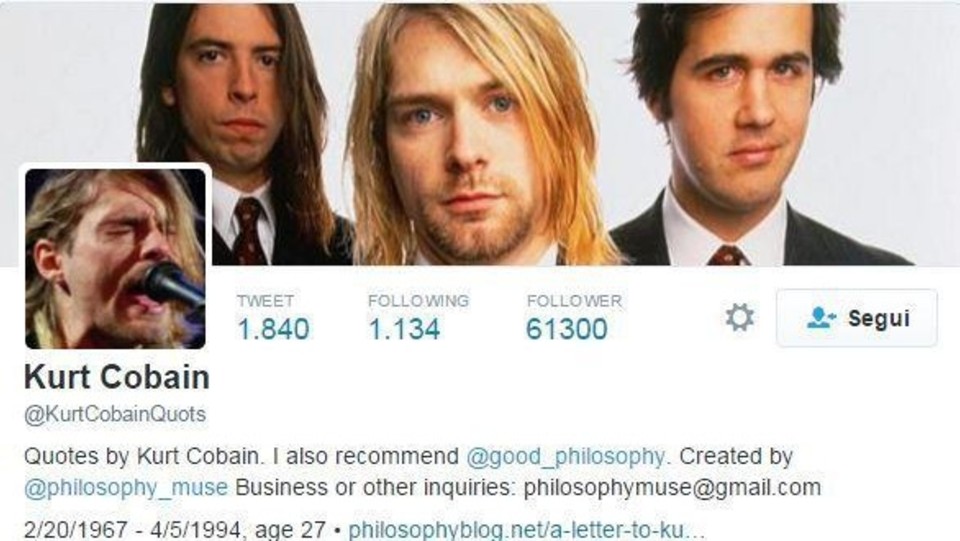Select the FOLLOWING stat label
This screenshot has height=541, width=960.
(x=418, y=301)
